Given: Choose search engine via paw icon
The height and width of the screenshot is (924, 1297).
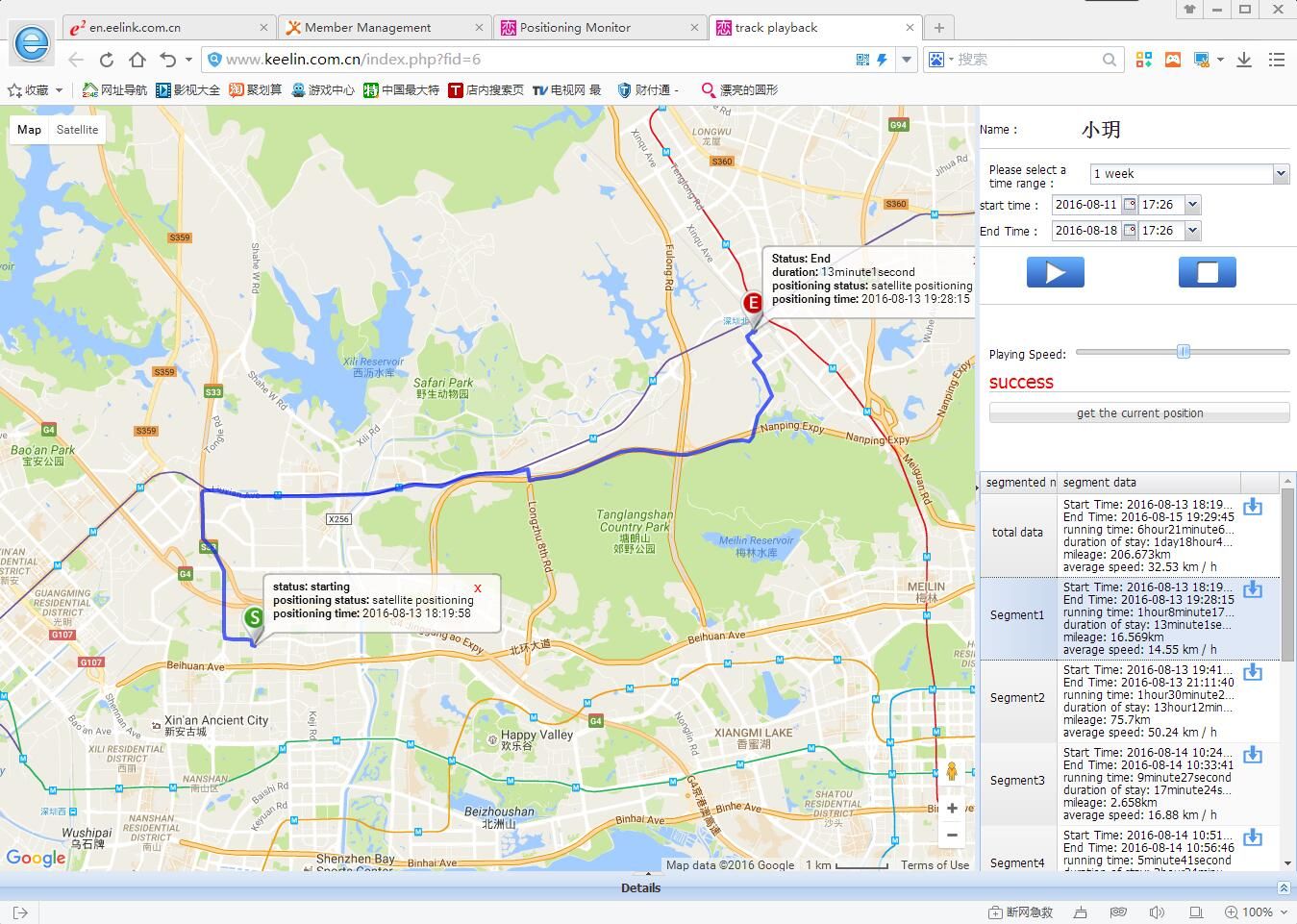Looking at the screenshot, I should [x=937, y=60].
